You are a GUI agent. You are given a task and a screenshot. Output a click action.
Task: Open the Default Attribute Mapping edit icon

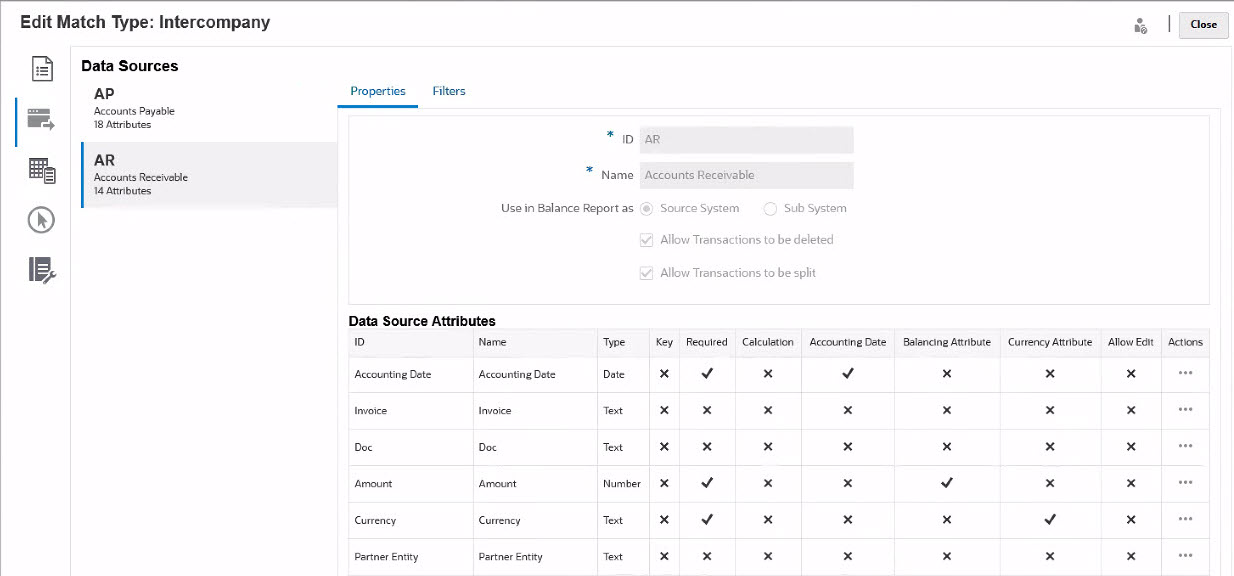coord(41,270)
